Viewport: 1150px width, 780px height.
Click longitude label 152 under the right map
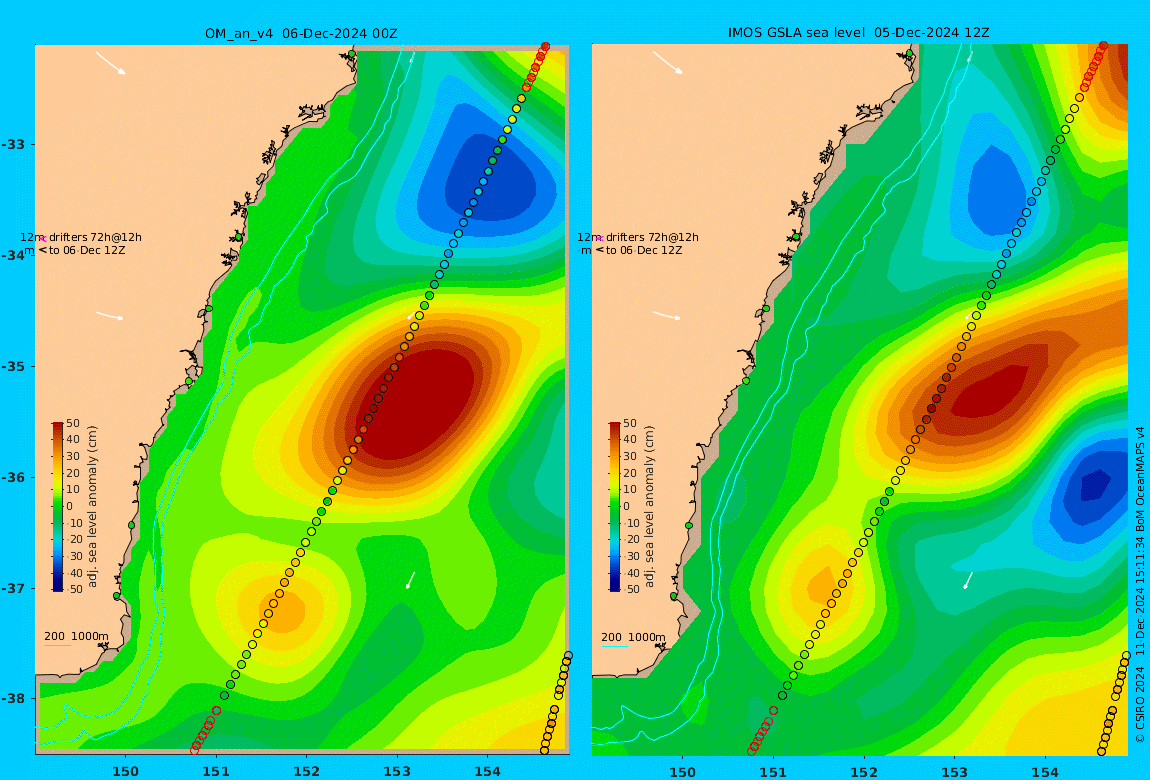tap(863, 771)
